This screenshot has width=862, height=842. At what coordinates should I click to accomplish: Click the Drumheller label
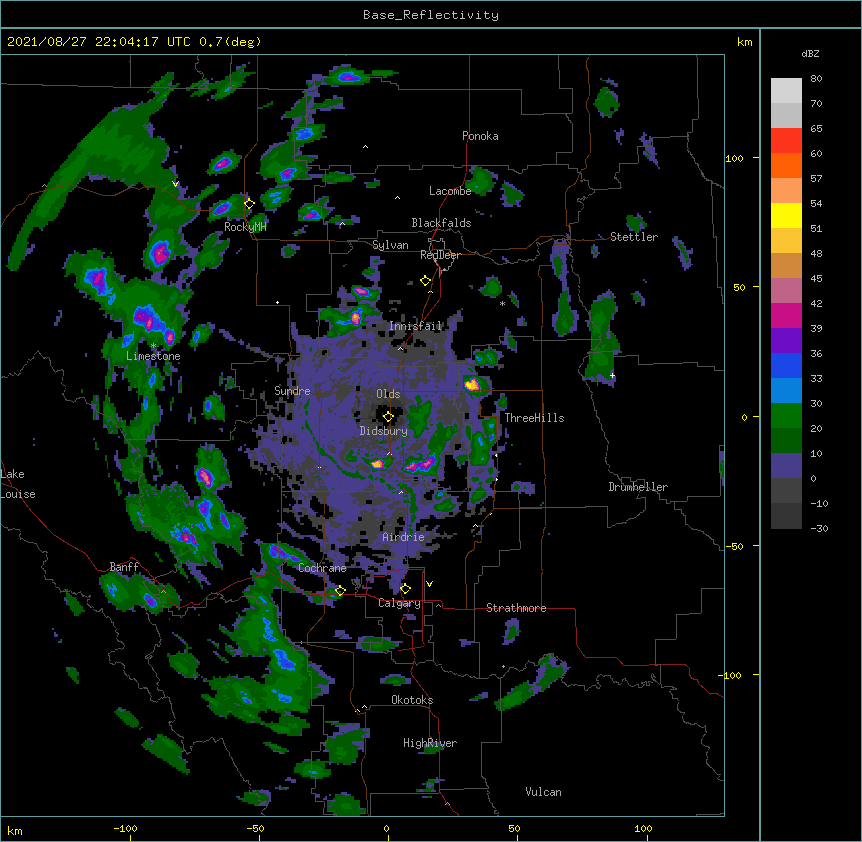638,487
